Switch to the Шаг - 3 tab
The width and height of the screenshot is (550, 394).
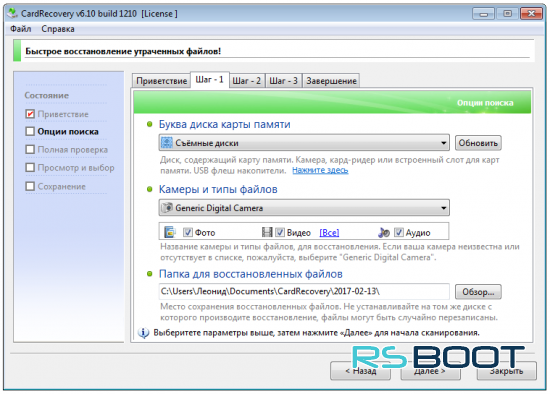(283, 81)
